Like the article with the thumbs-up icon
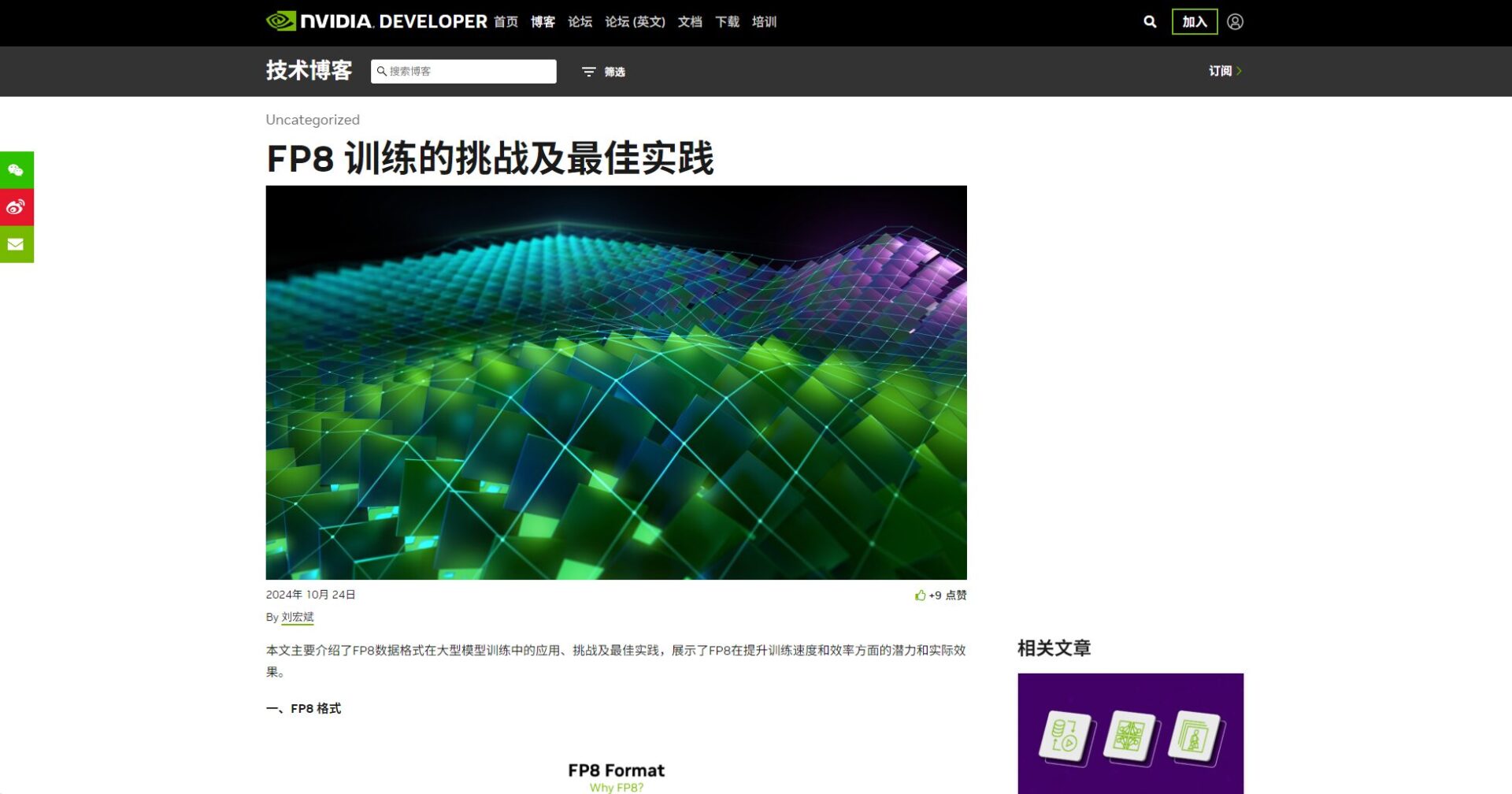The image size is (1512, 794). coord(921,594)
